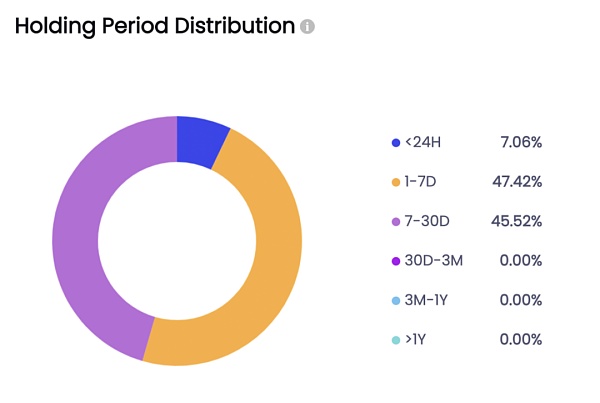The image size is (600, 403).
Task: Click the 47.42% percentage value
Action: pos(517,182)
